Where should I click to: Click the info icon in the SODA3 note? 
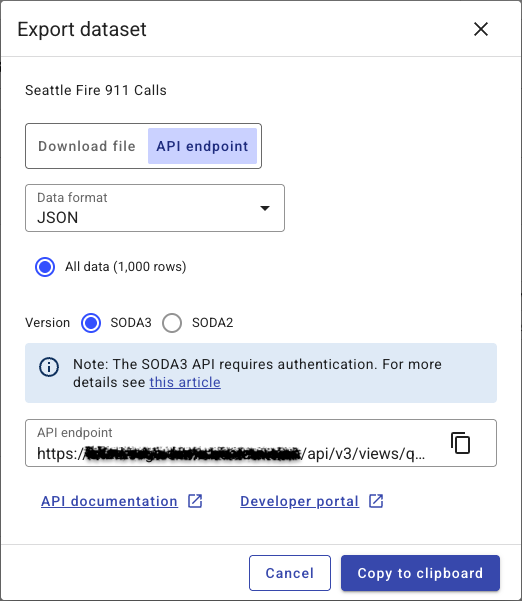click(x=49, y=367)
